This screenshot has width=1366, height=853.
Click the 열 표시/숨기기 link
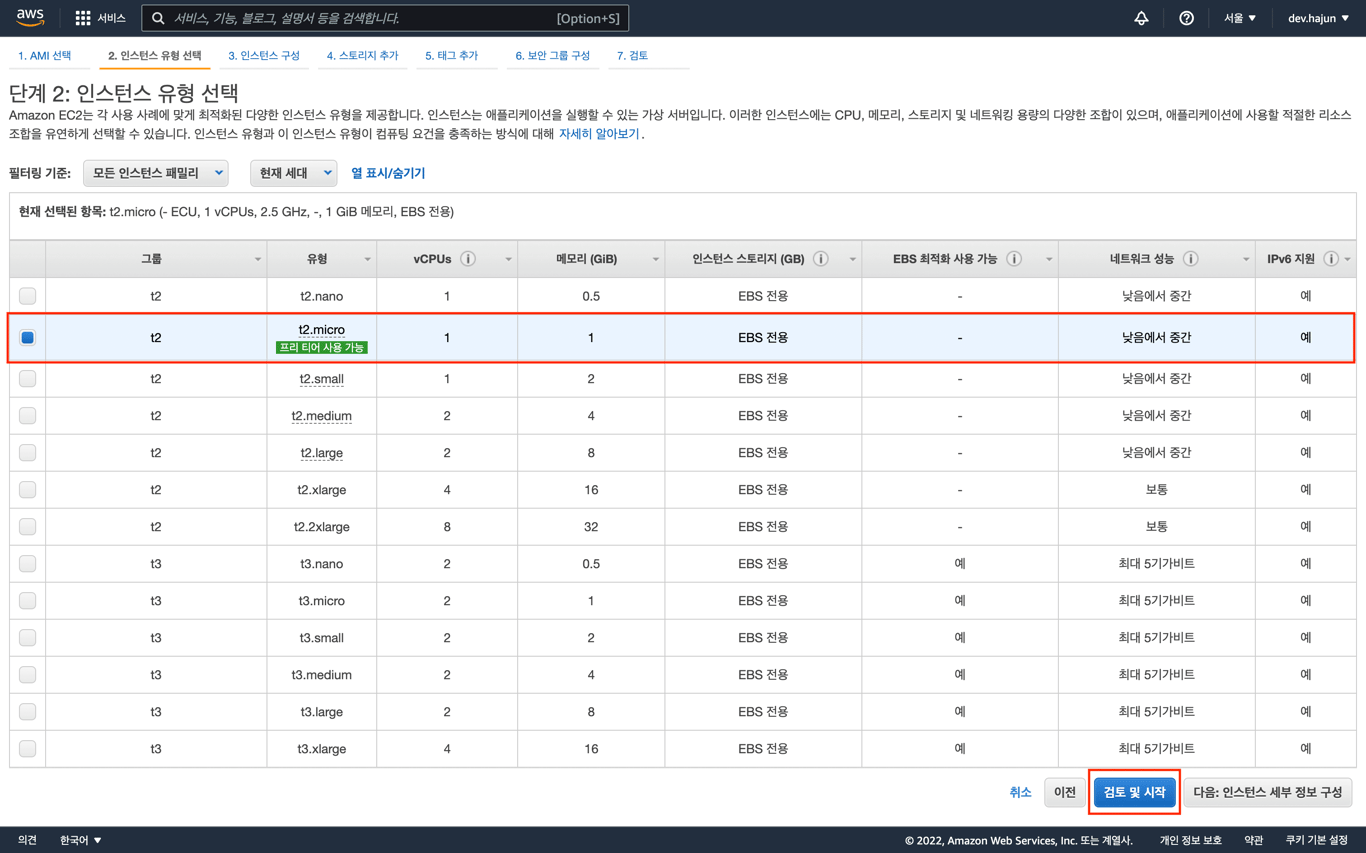pos(388,173)
